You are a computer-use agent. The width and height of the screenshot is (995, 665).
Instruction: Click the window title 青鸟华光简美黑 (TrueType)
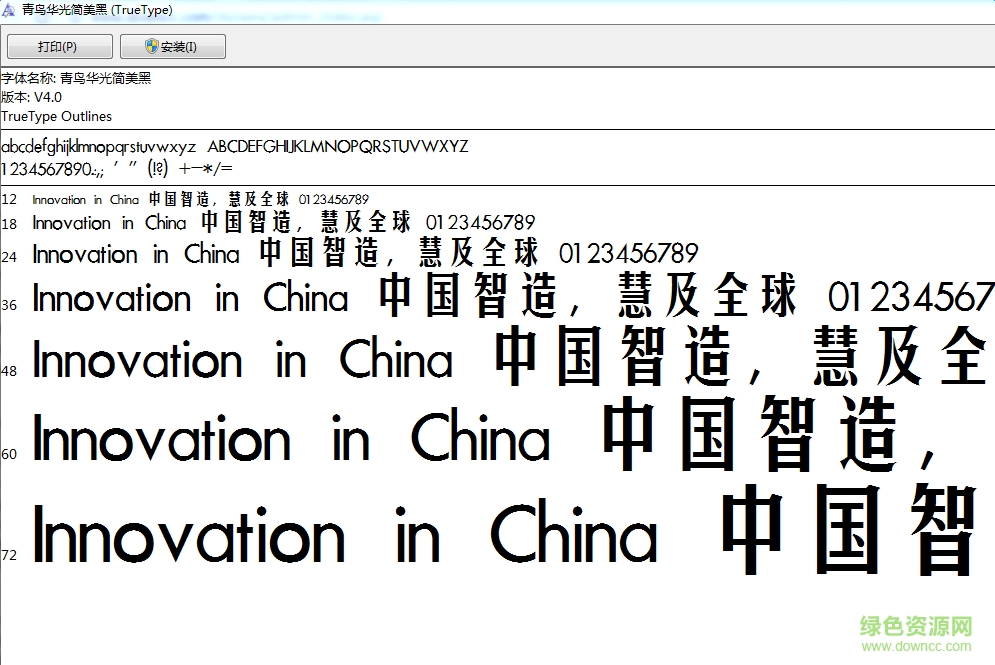(97, 10)
